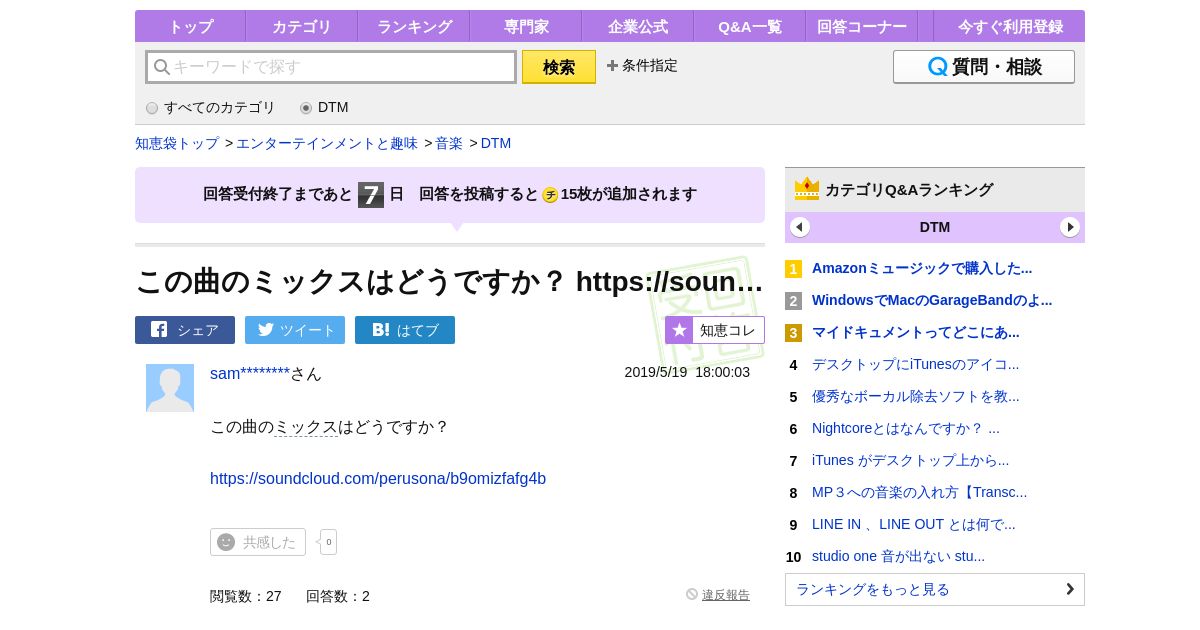Screen dimensions: 1200x630
Task: Open the DTM breadcrumb link
Action: click(x=496, y=143)
